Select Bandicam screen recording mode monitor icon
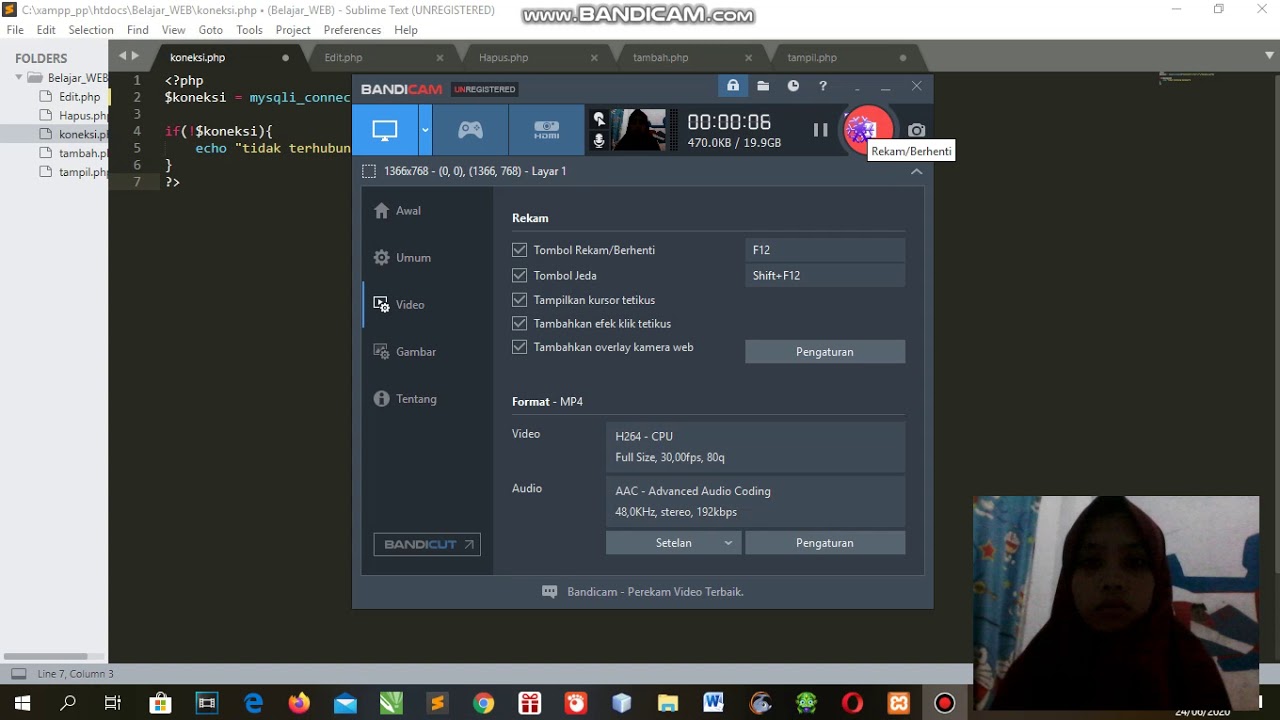1280x720 pixels. click(x=385, y=130)
